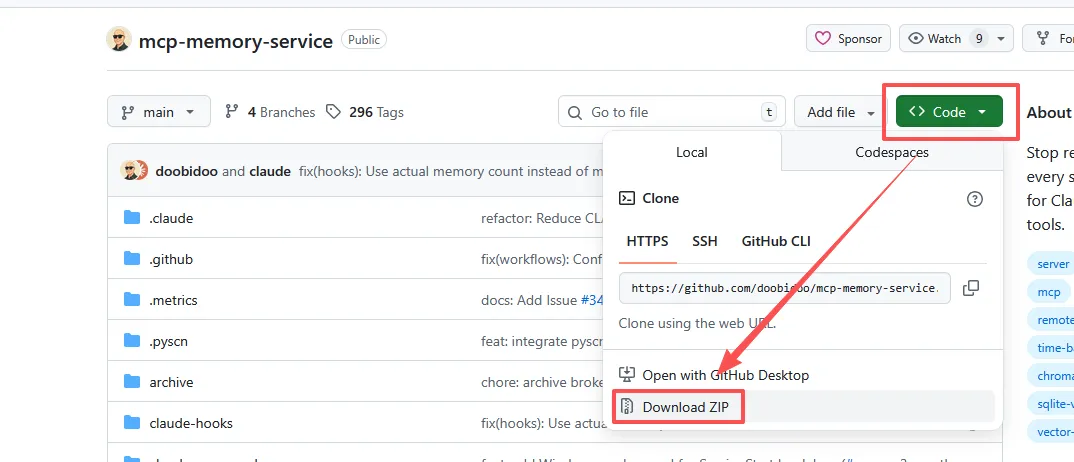Click the chroma topic tag
The width and height of the screenshot is (1074, 462).
click(1053, 376)
